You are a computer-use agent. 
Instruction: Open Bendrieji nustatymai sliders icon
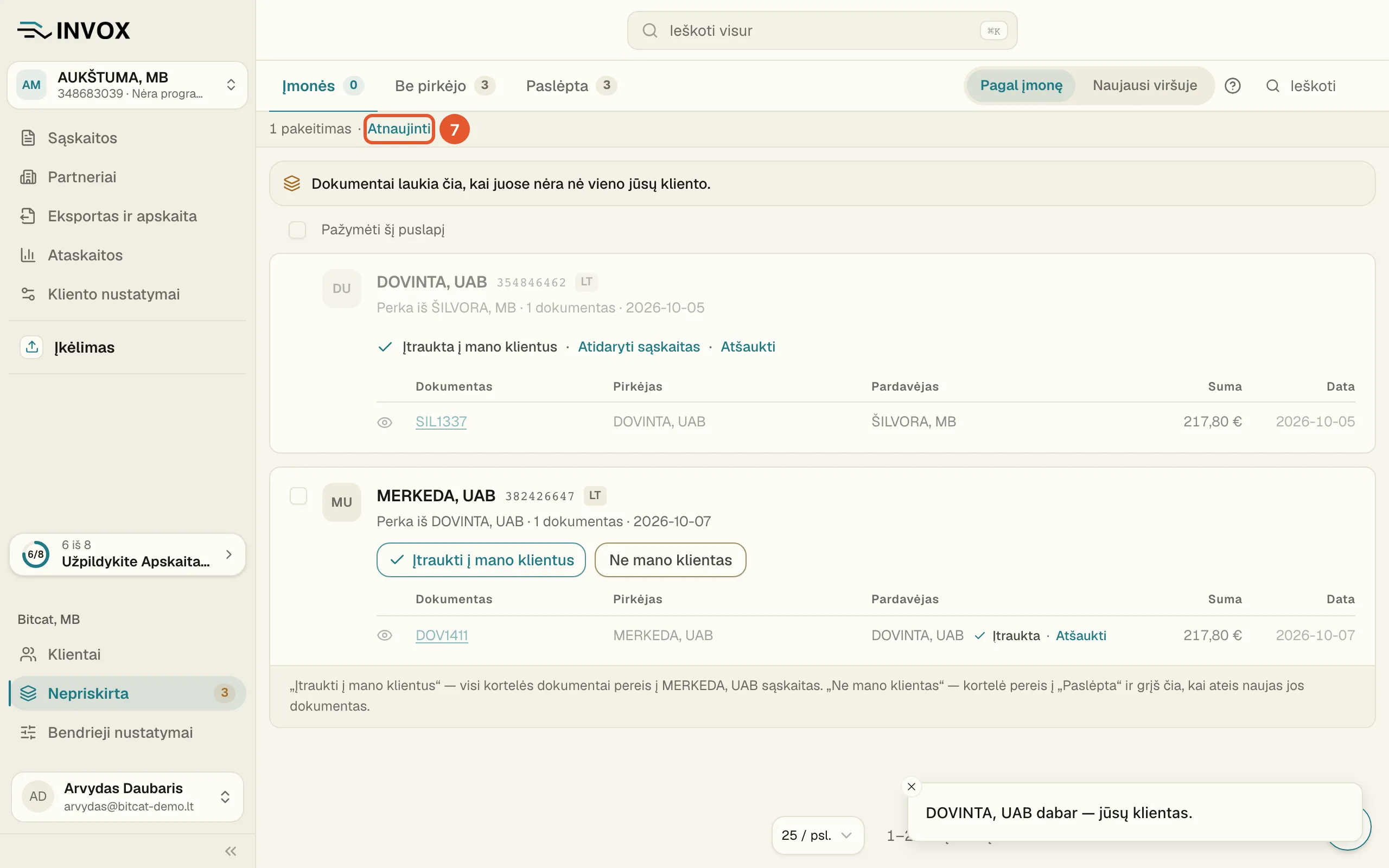pyautogui.click(x=28, y=732)
